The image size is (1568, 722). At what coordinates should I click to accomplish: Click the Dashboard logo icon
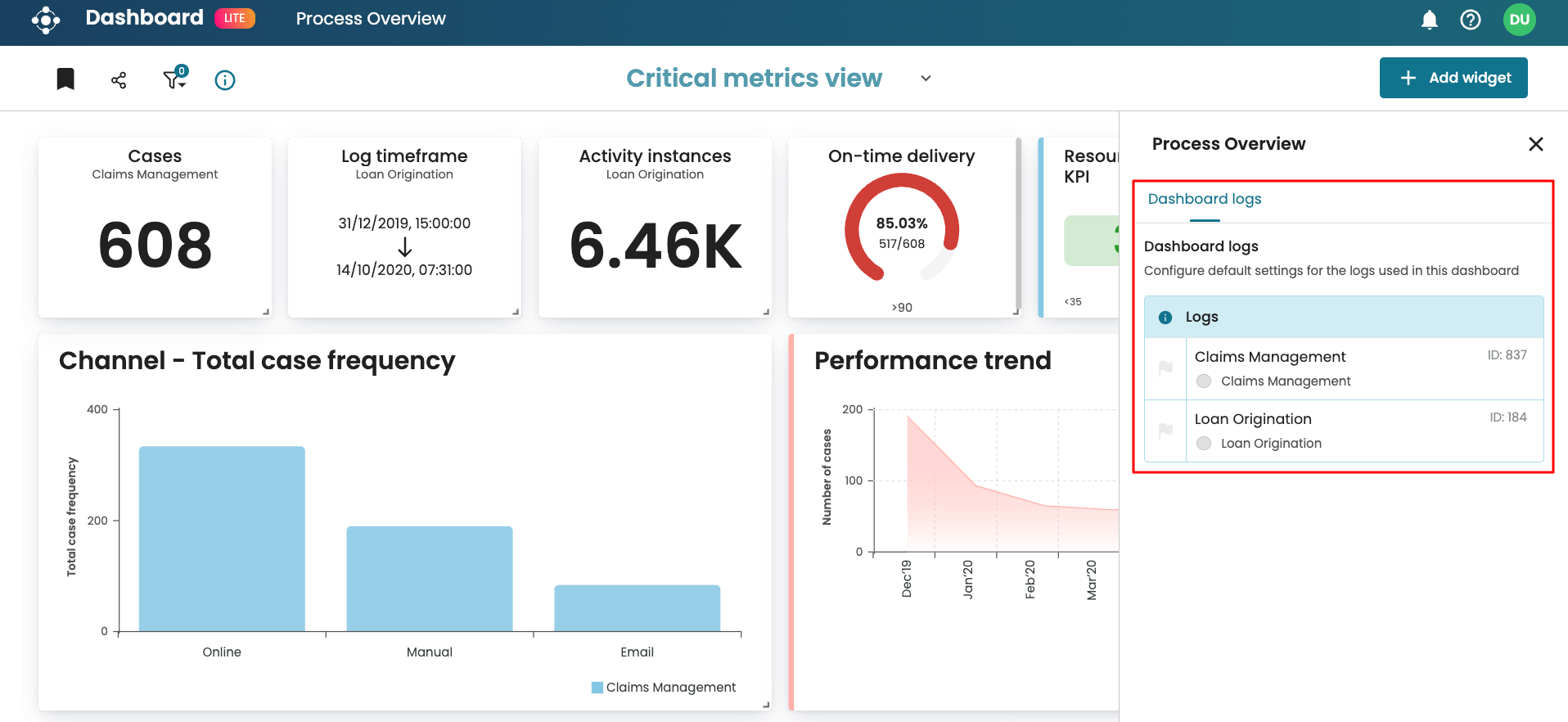click(46, 20)
